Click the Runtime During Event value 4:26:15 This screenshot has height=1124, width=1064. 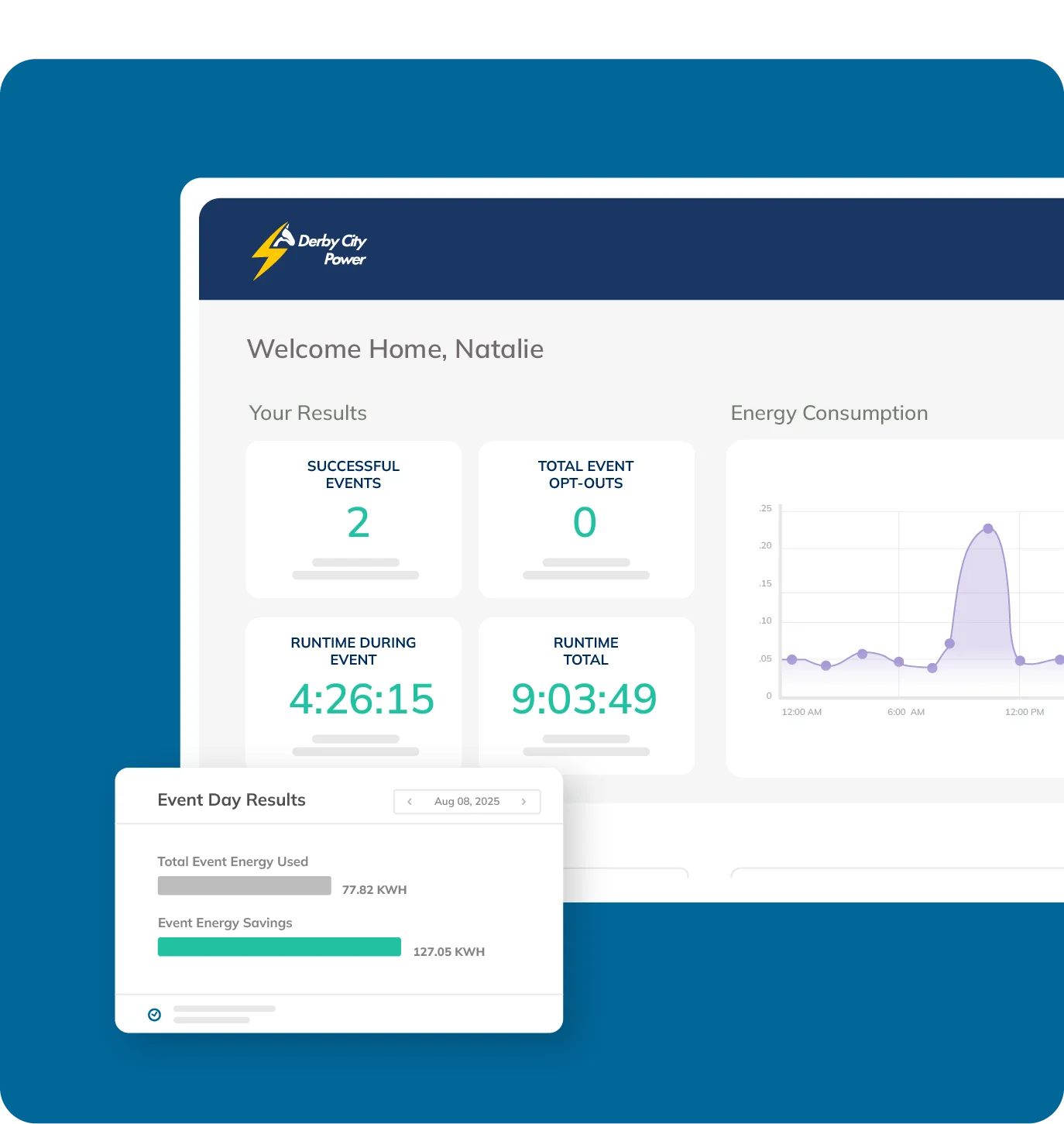pos(362,699)
